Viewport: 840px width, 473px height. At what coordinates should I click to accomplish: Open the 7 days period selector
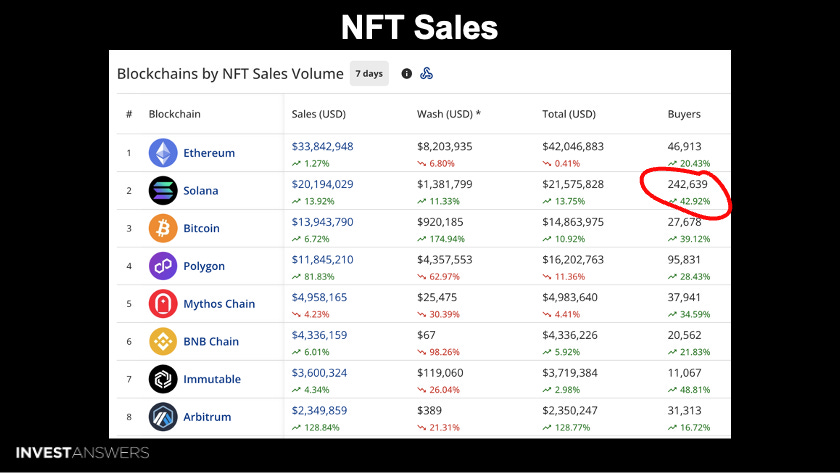(369, 73)
